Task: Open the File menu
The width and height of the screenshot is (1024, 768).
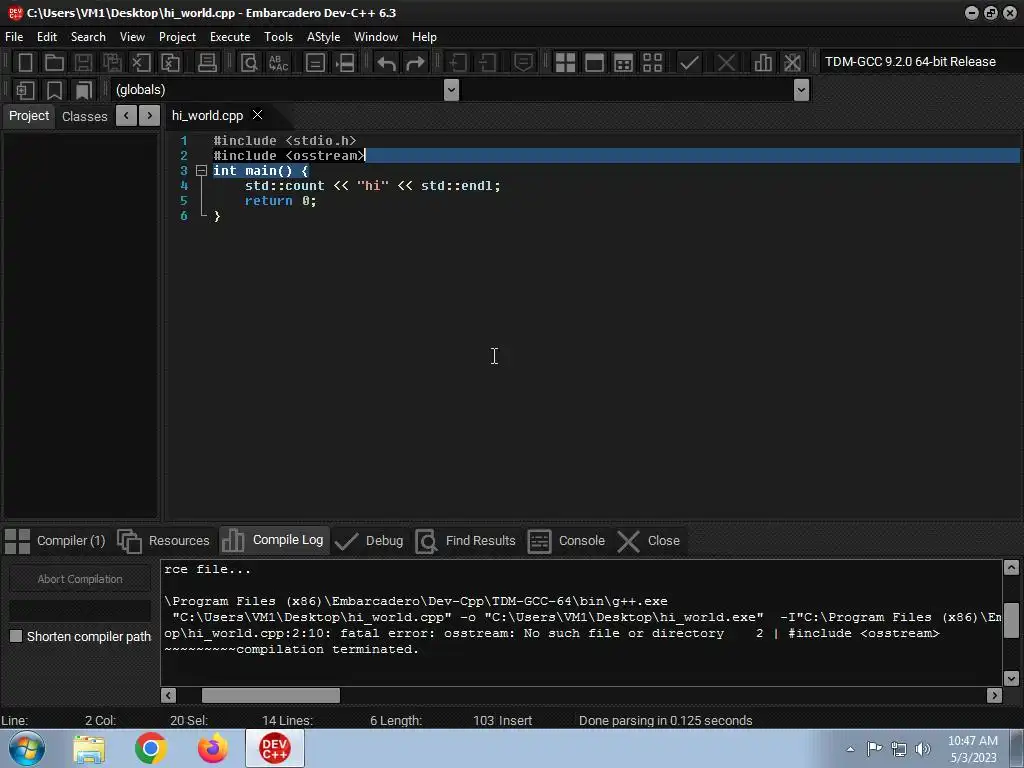Action: [x=14, y=37]
